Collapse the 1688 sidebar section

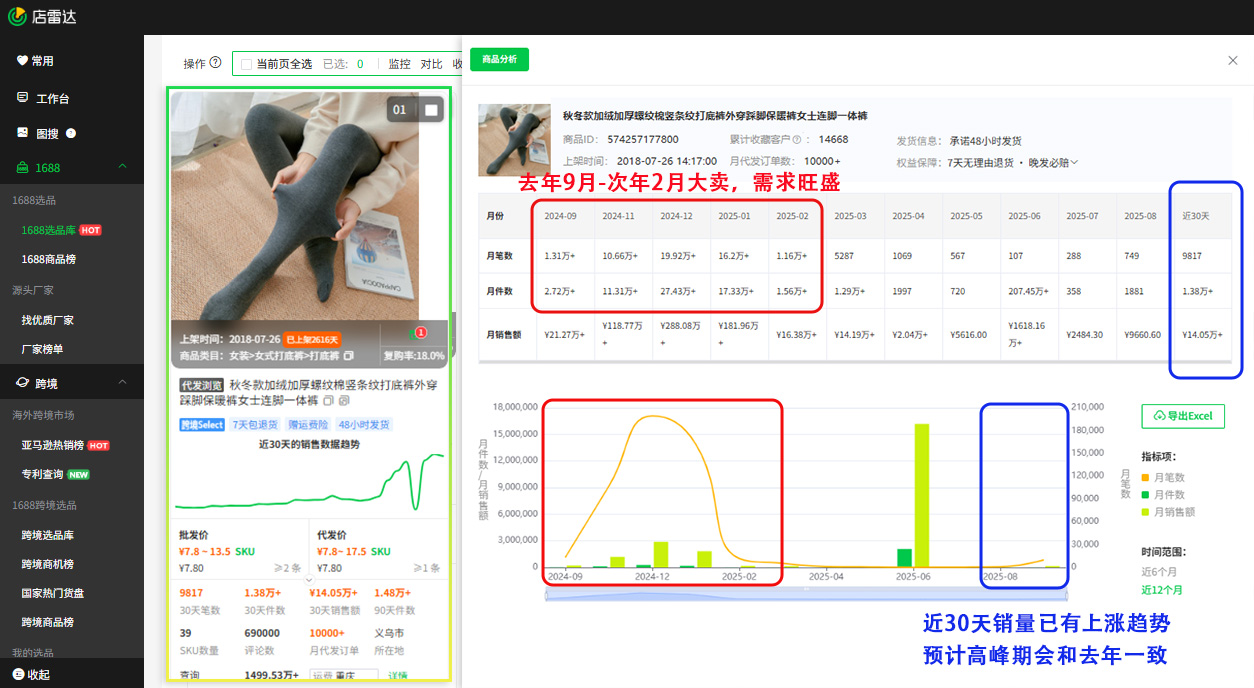coord(122,167)
